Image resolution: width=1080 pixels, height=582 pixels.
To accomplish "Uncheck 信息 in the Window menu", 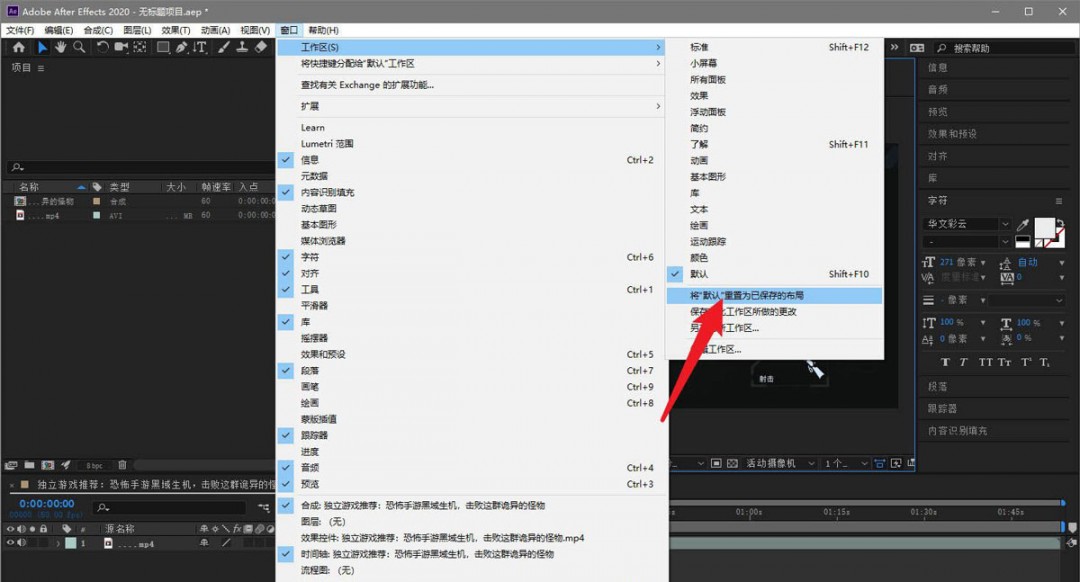I will 310,160.
